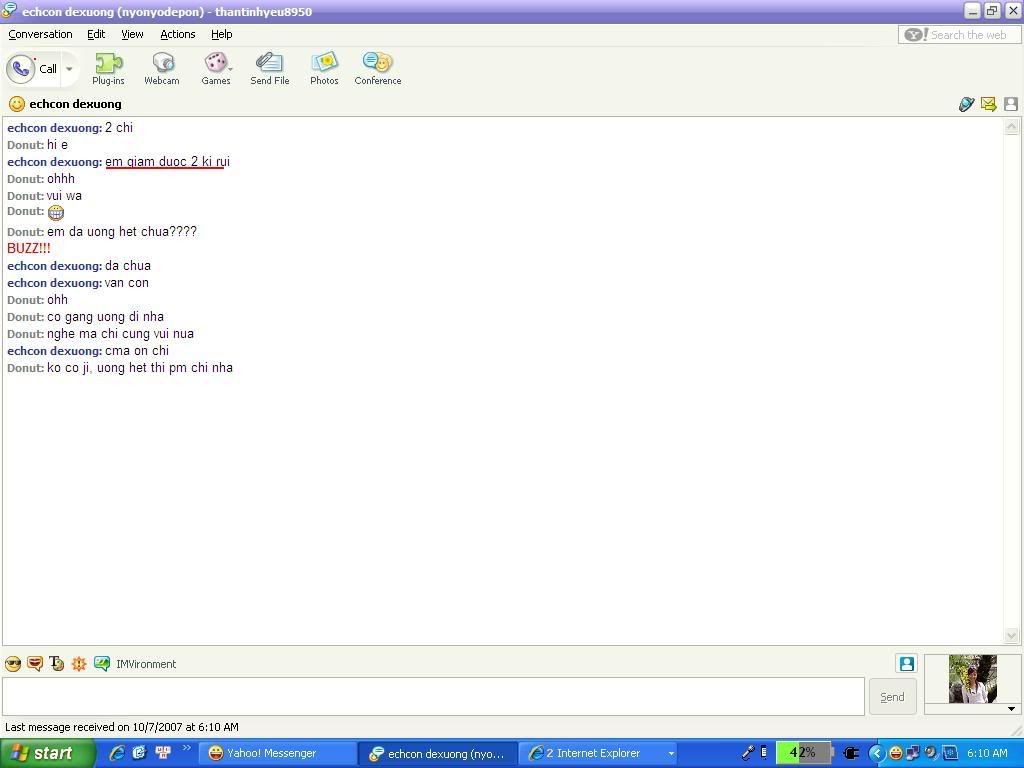Open the text format icon

tap(57, 664)
